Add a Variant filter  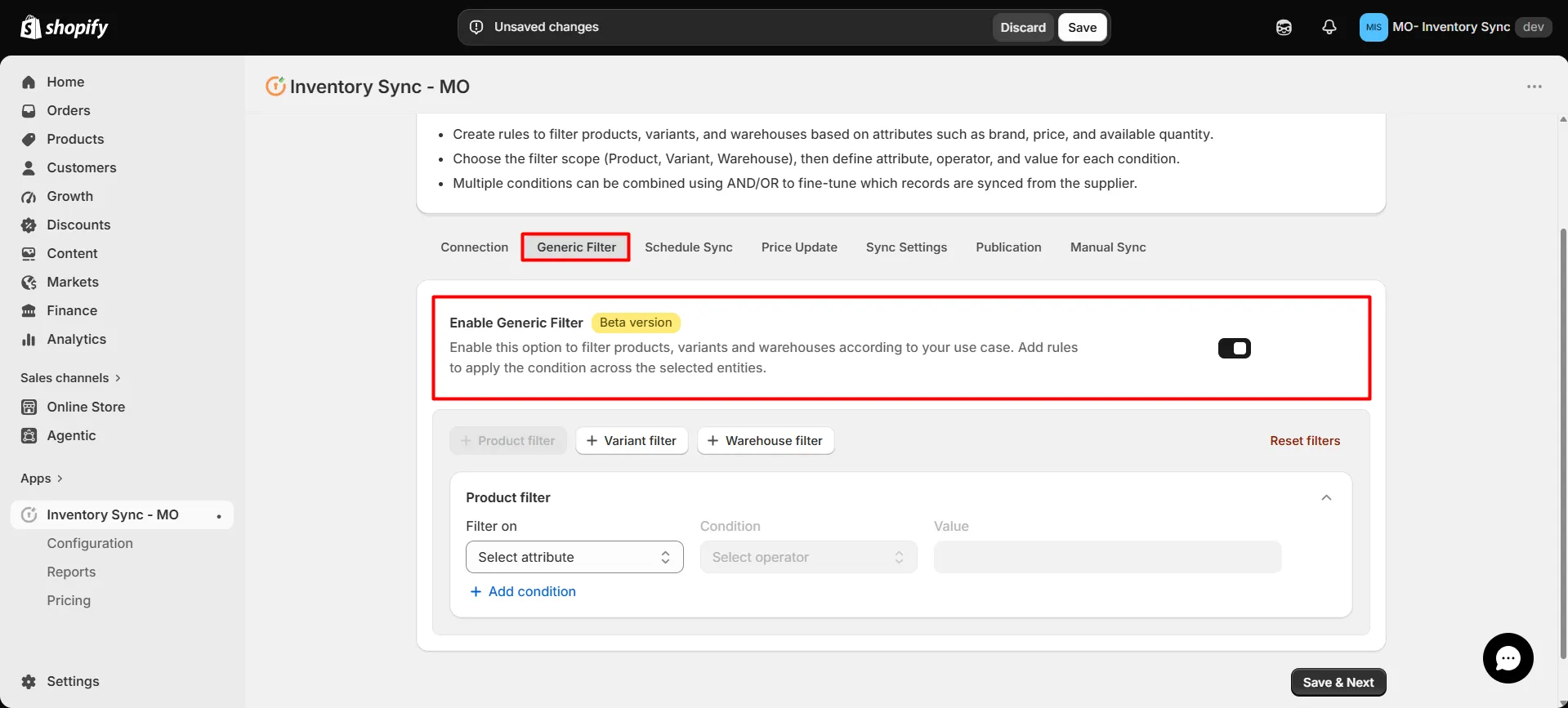tap(632, 441)
